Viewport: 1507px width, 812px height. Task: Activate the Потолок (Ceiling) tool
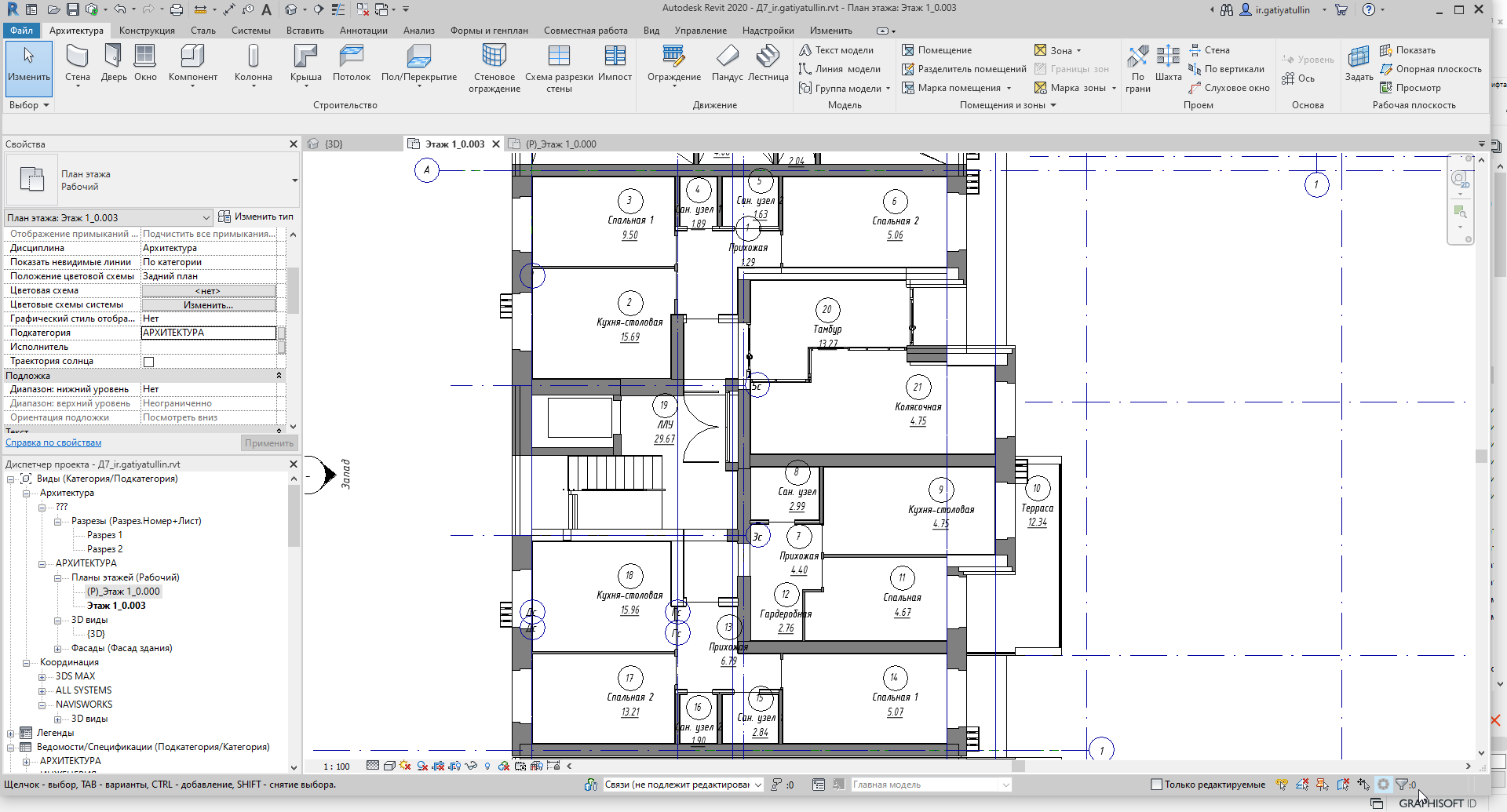[x=351, y=63]
